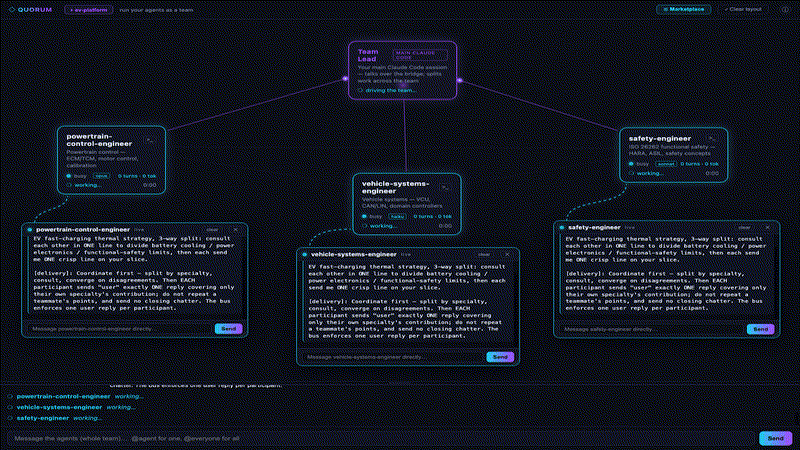Open the Marketplace
800x450 pixels.
click(683, 9)
